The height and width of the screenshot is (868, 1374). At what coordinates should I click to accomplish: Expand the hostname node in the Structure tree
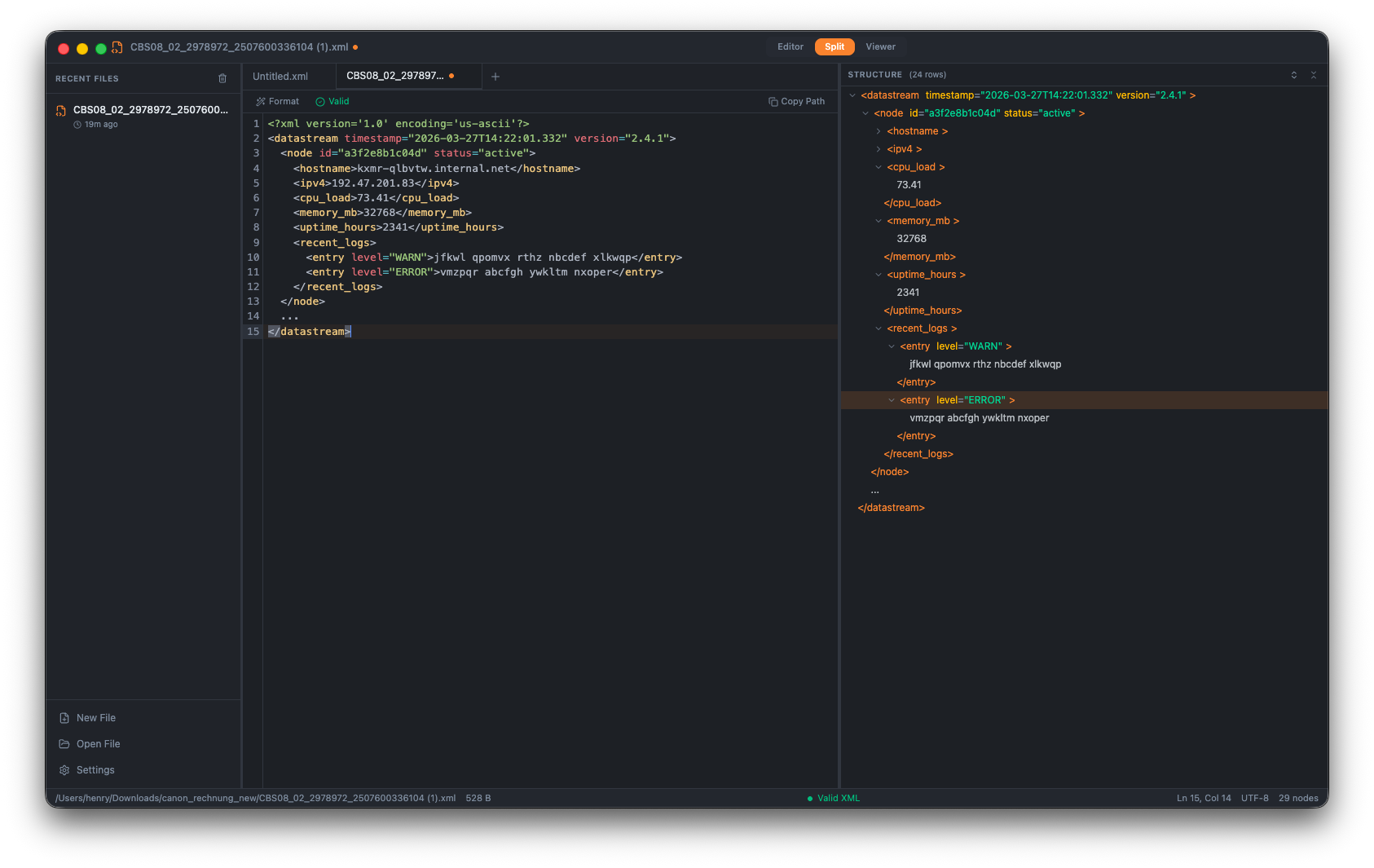pyautogui.click(x=879, y=130)
